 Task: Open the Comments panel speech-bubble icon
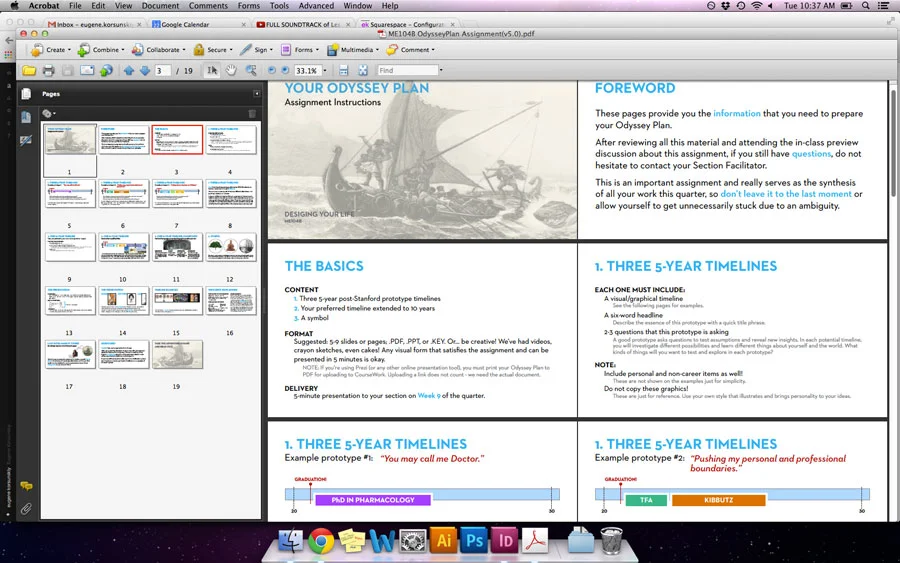click(x=26, y=486)
